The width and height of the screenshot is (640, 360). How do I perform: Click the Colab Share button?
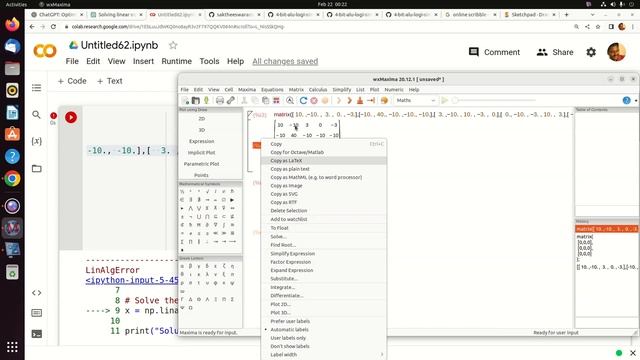click(x=555, y=52)
